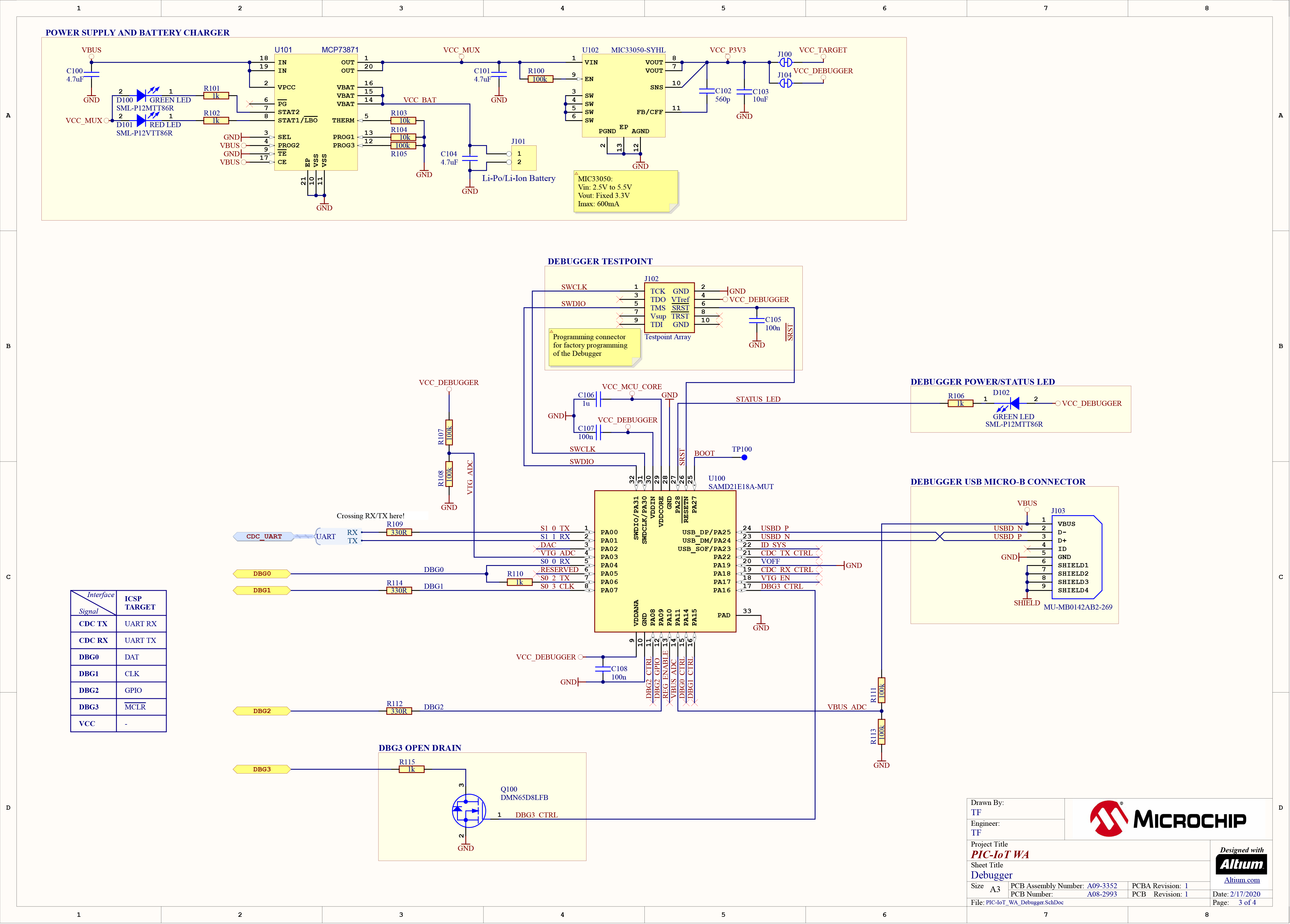Click the Altium logo under Designed with
Screen dimensions: 1290x924
(1242, 864)
